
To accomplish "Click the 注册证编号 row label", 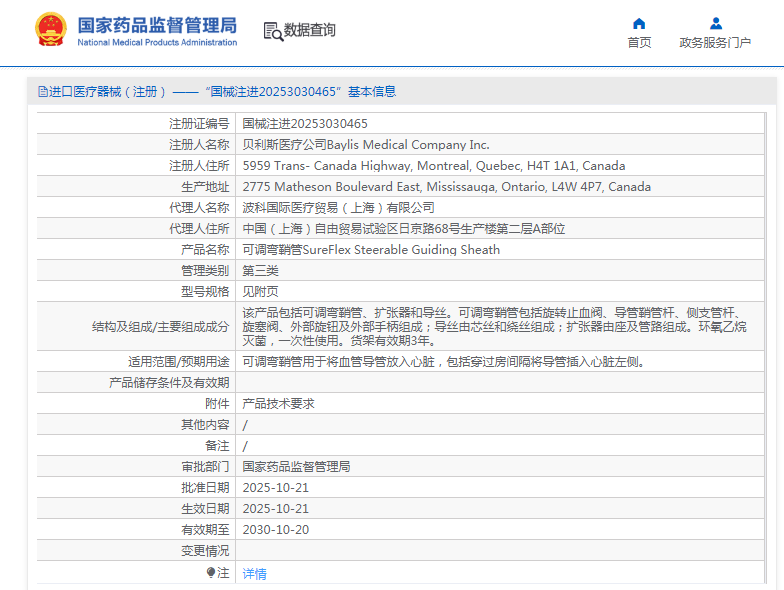I will click(199, 124).
